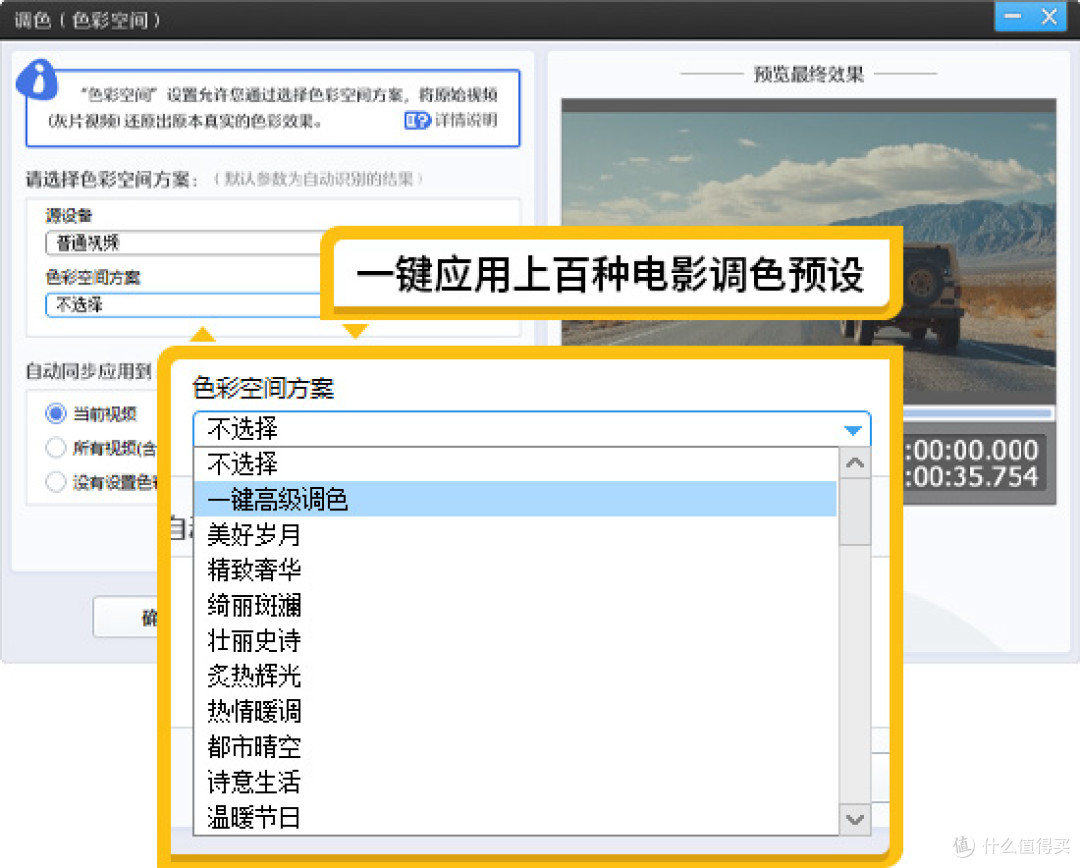The height and width of the screenshot is (868, 1080).
Task: Pick the 炙热辉光 preset
Action: tap(515, 676)
